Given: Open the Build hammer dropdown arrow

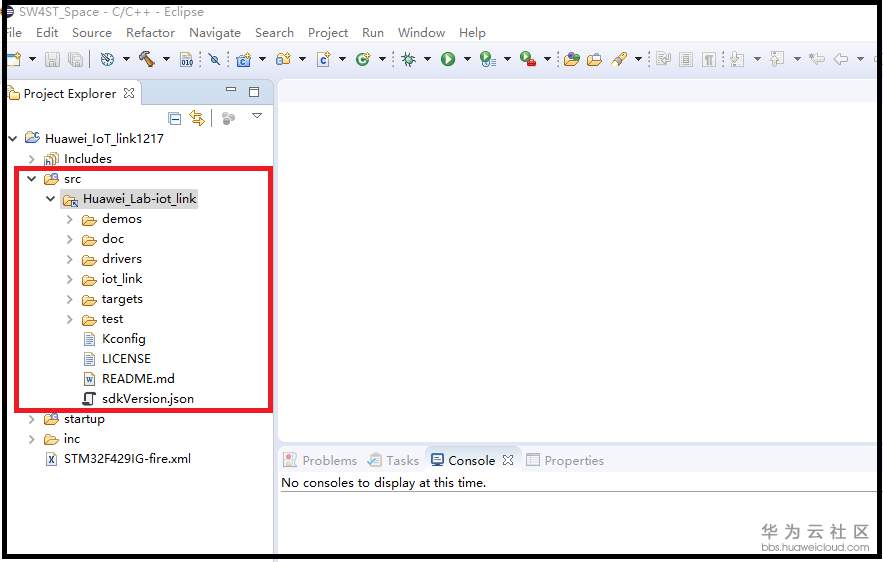Looking at the screenshot, I should point(166,59).
